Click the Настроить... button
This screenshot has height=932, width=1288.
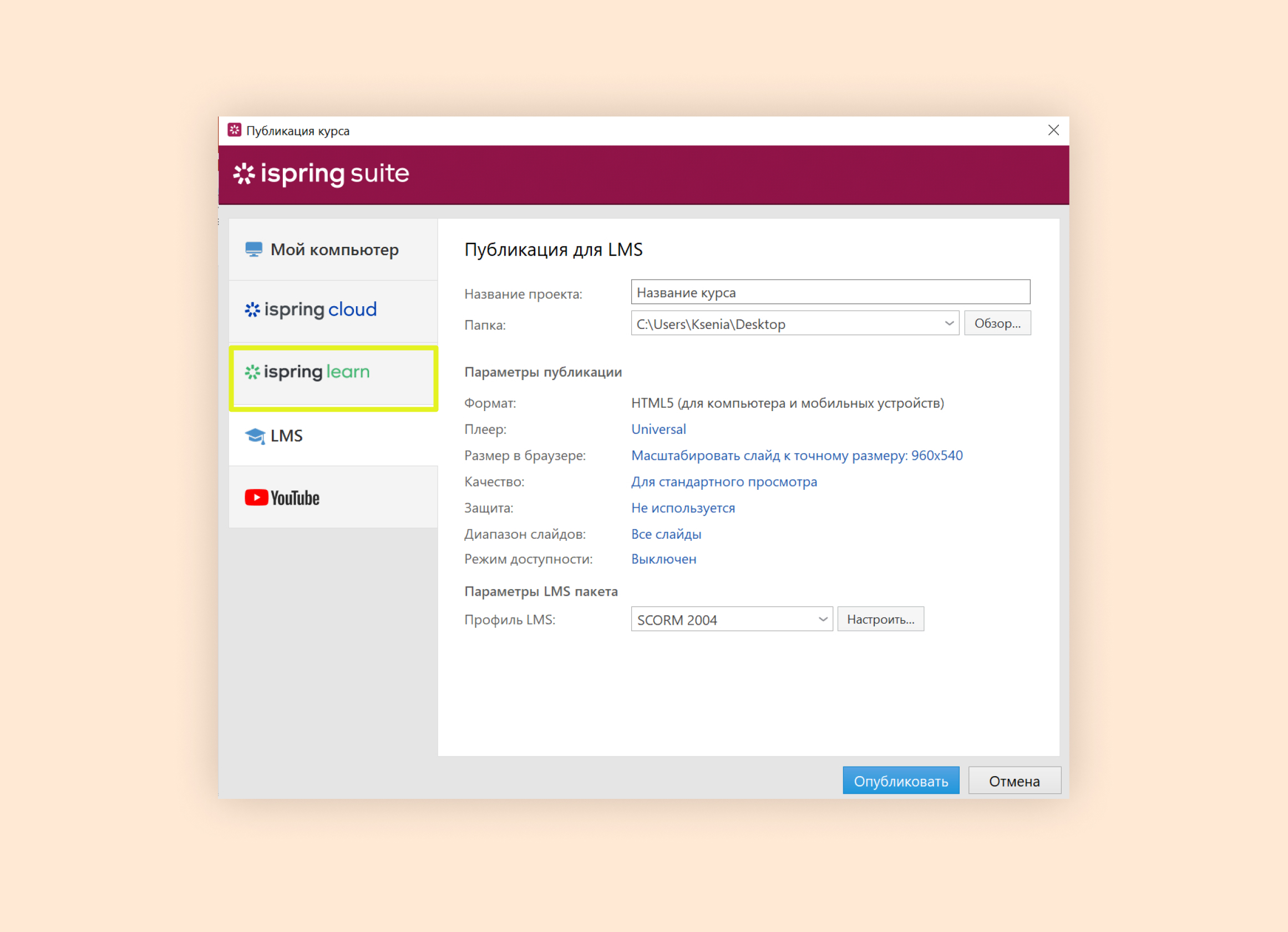[880, 619]
